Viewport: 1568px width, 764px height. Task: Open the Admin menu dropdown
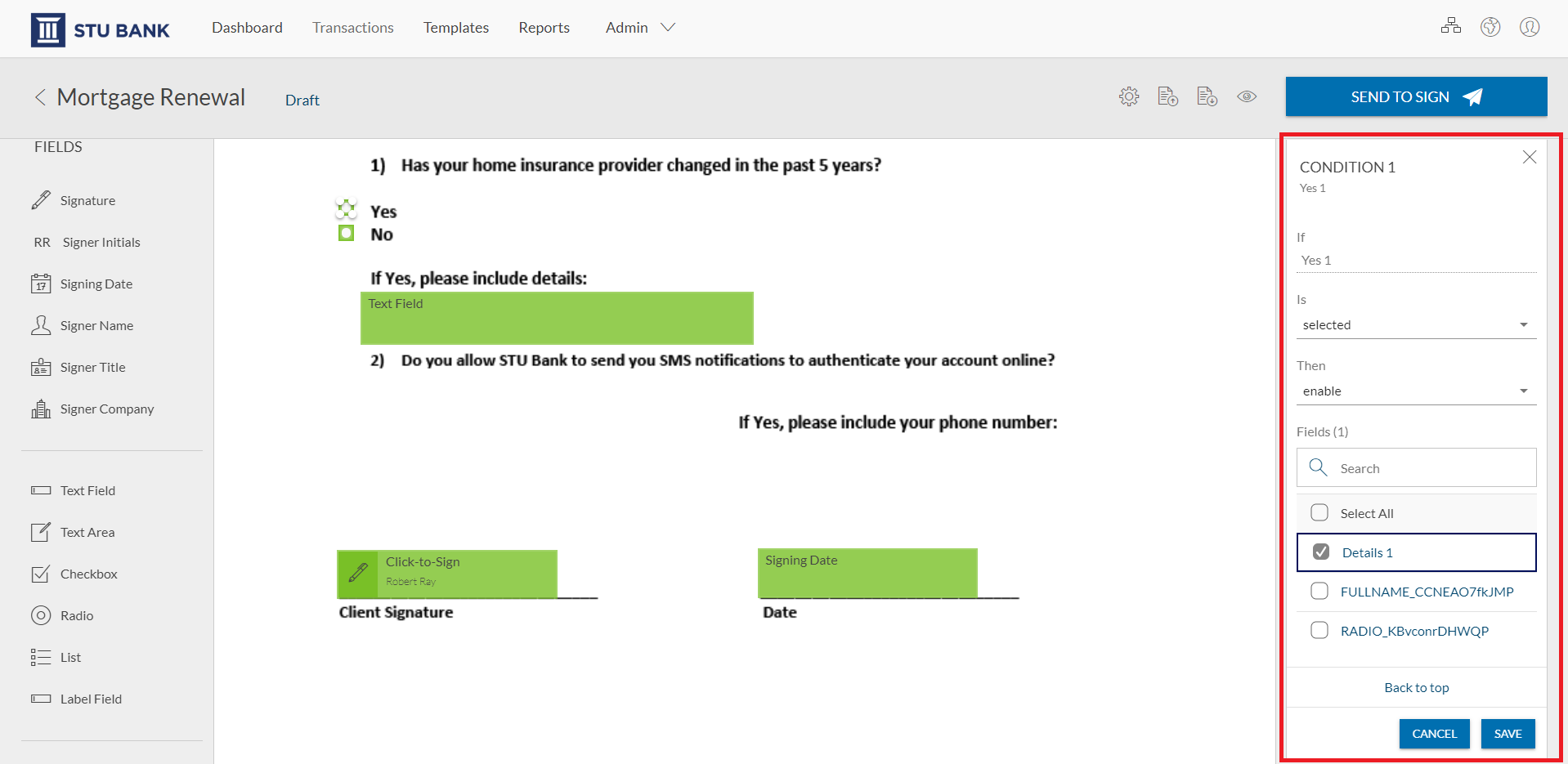coord(640,27)
